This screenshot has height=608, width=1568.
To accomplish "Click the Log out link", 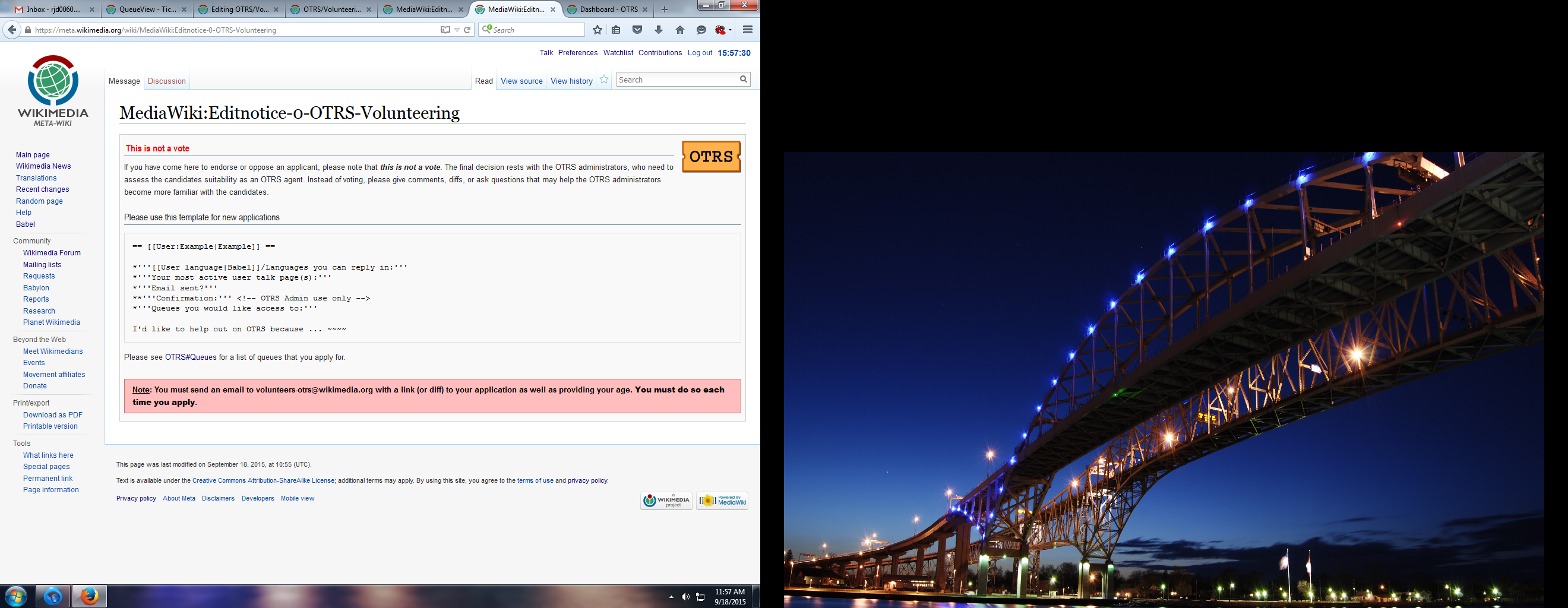I will tap(700, 53).
